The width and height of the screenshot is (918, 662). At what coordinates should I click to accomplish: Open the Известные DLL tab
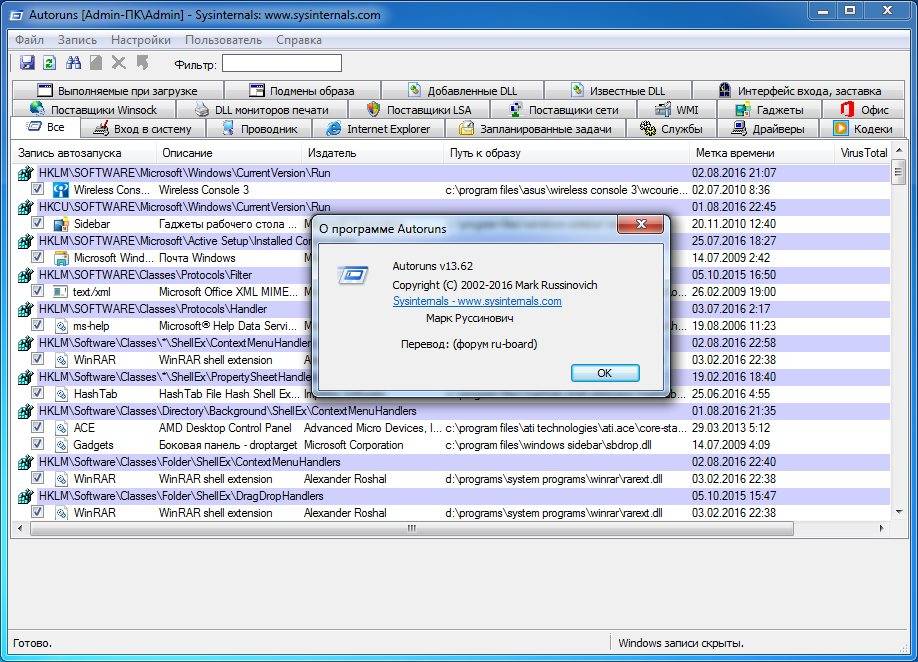[618, 91]
